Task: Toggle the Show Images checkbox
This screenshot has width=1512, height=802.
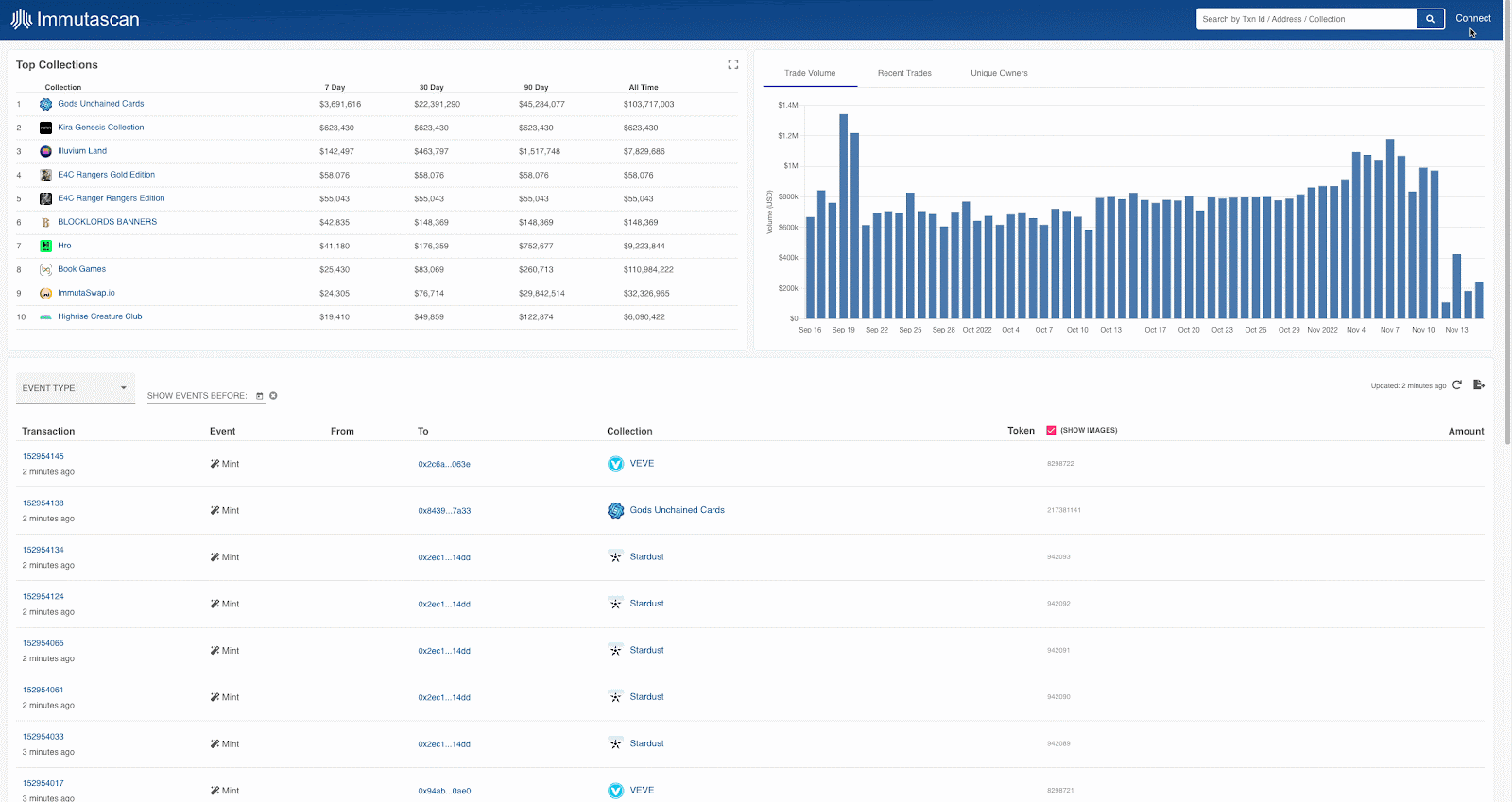Action: pyautogui.click(x=1051, y=430)
